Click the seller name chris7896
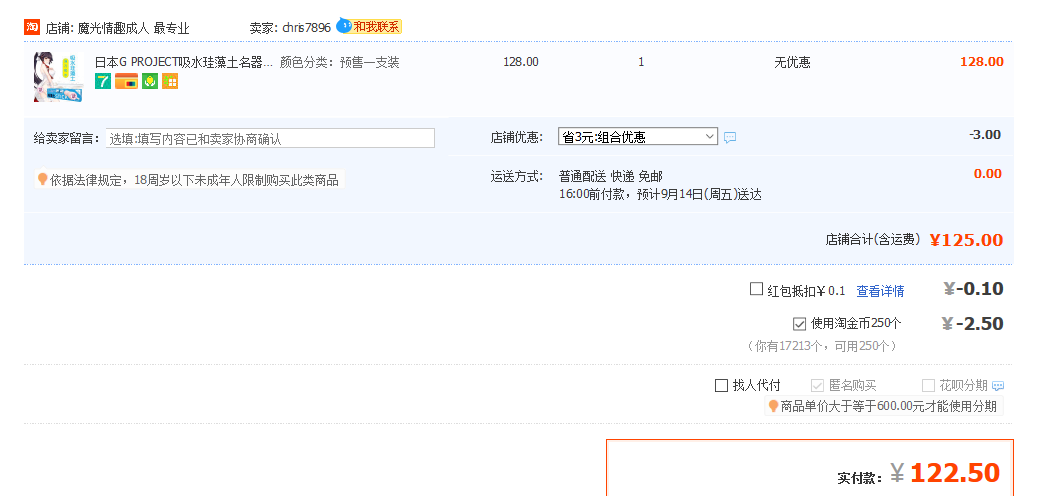 (x=306, y=28)
